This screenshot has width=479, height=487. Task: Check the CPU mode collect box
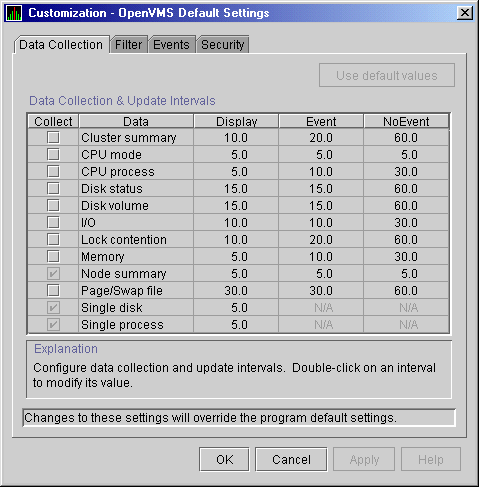tap(53, 154)
